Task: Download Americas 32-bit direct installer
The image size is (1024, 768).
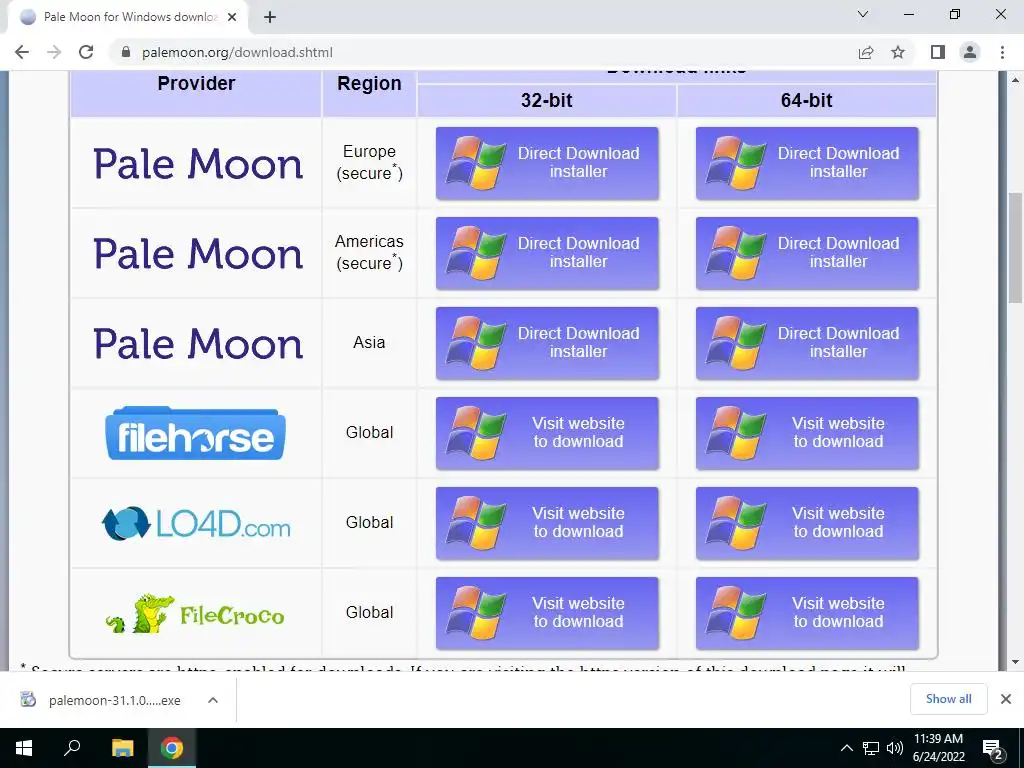Action: (547, 253)
